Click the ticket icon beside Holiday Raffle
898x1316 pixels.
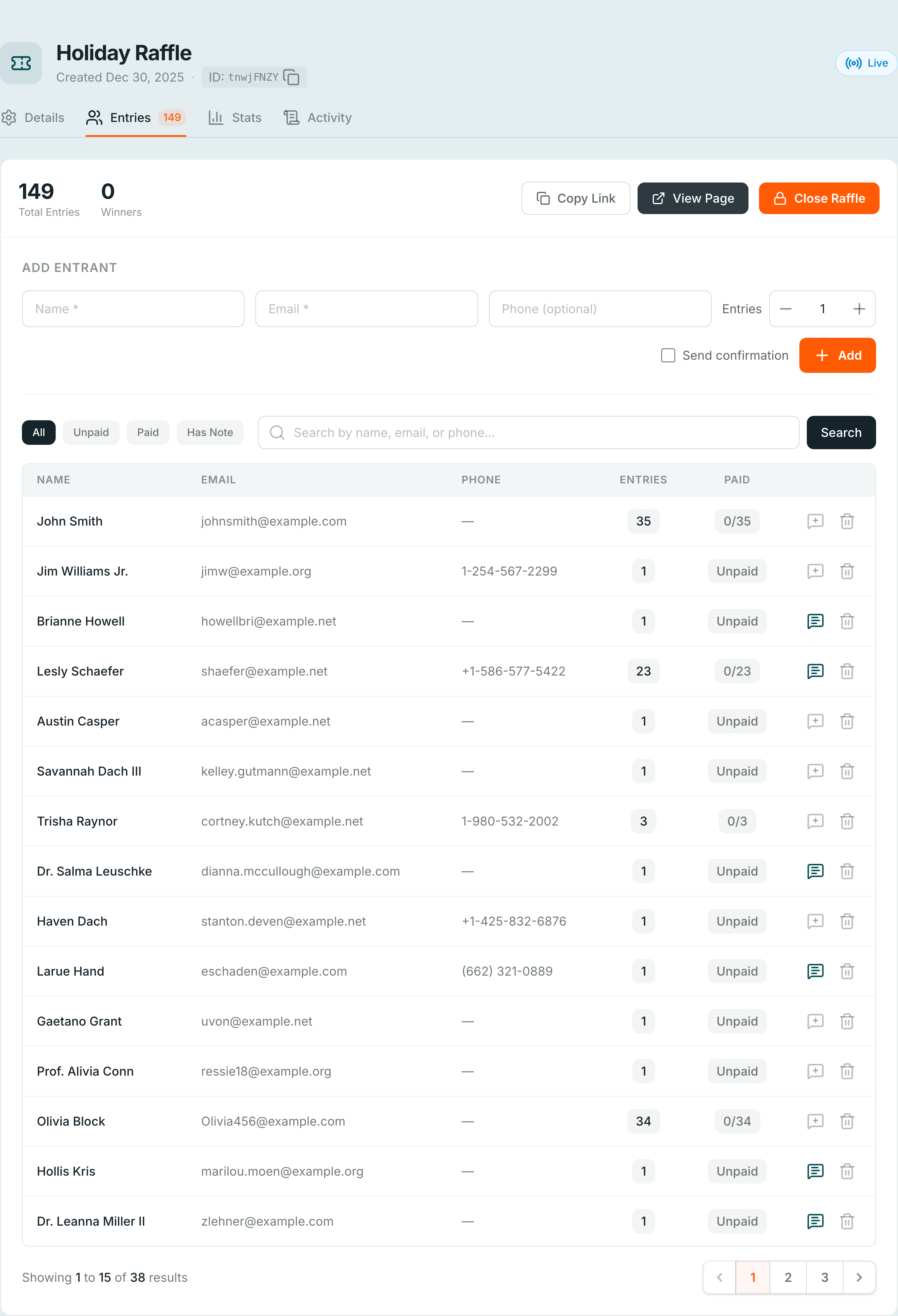[21, 63]
